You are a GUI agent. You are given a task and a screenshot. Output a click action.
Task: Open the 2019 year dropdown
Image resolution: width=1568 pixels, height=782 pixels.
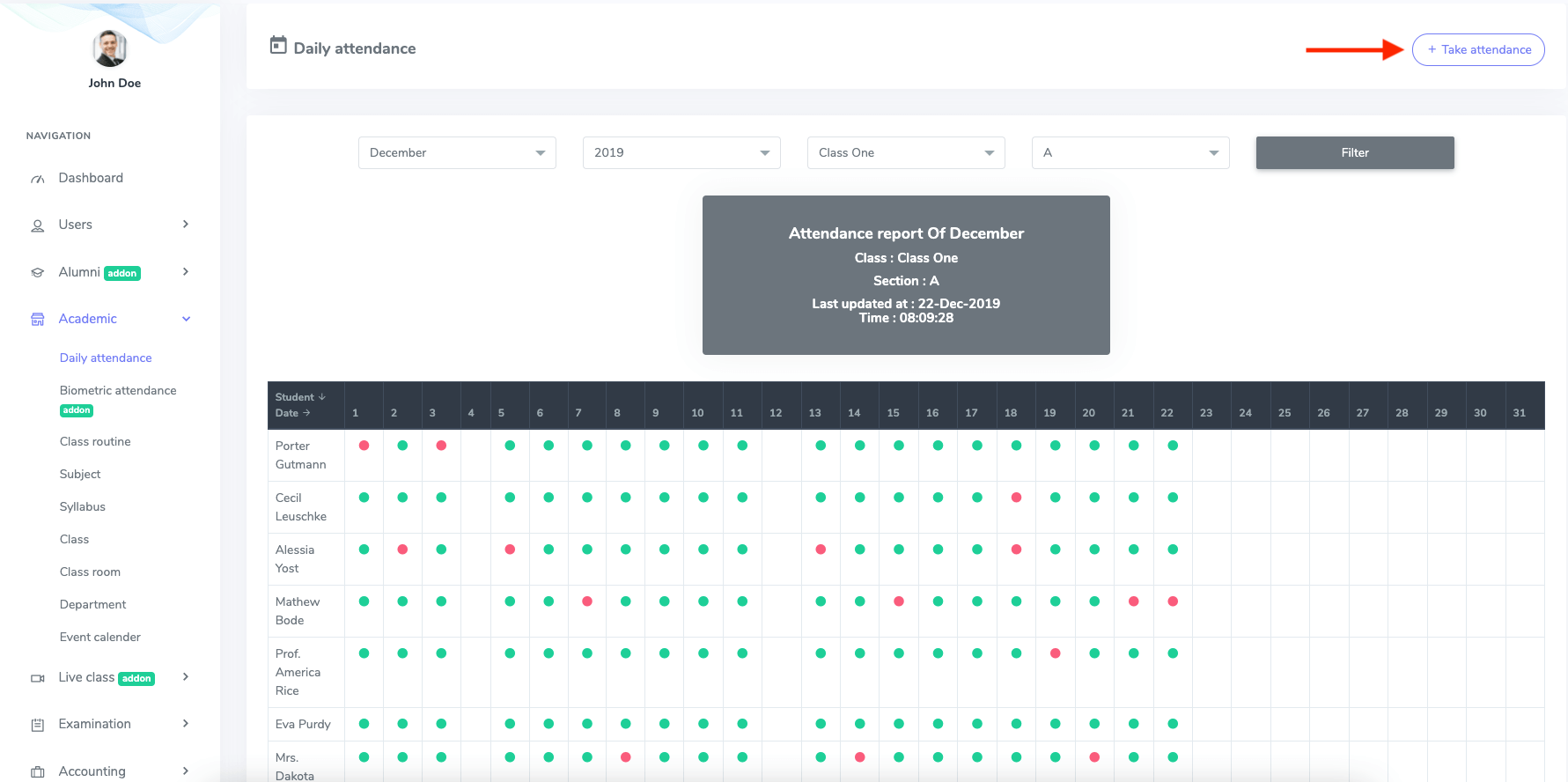pyautogui.click(x=681, y=152)
